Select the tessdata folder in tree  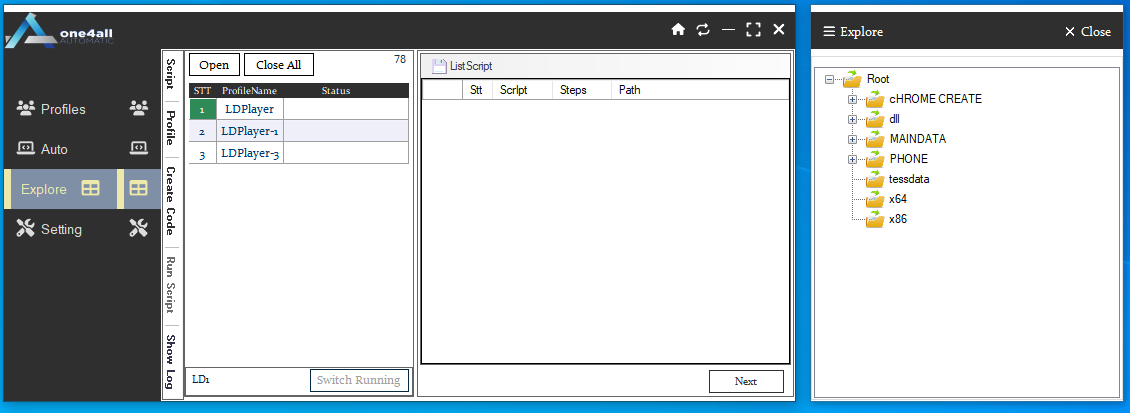(908, 179)
